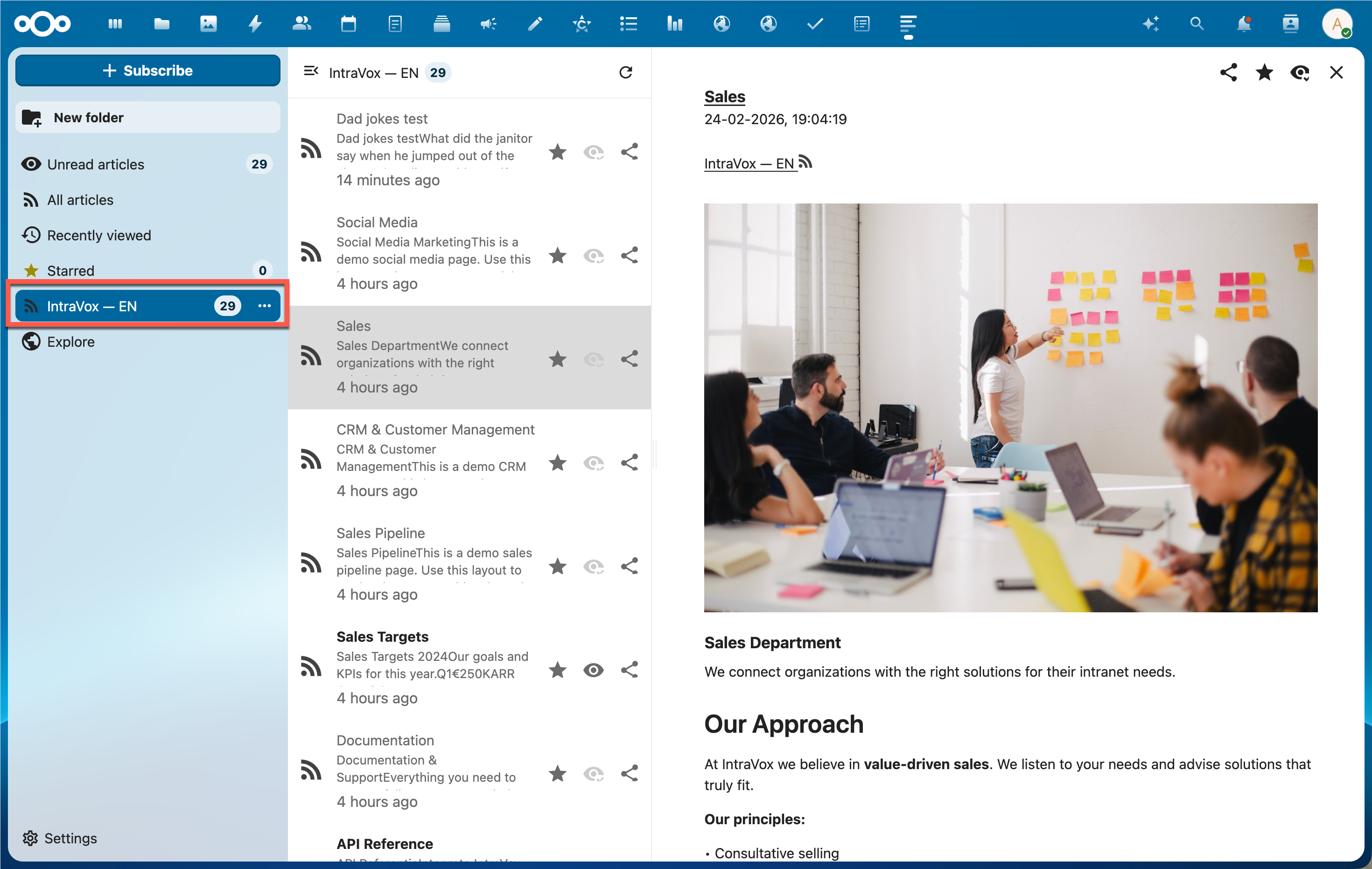The width and height of the screenshot is (1372, 869).
Task: Open Starred articles
Action: [x=147, y=271]
